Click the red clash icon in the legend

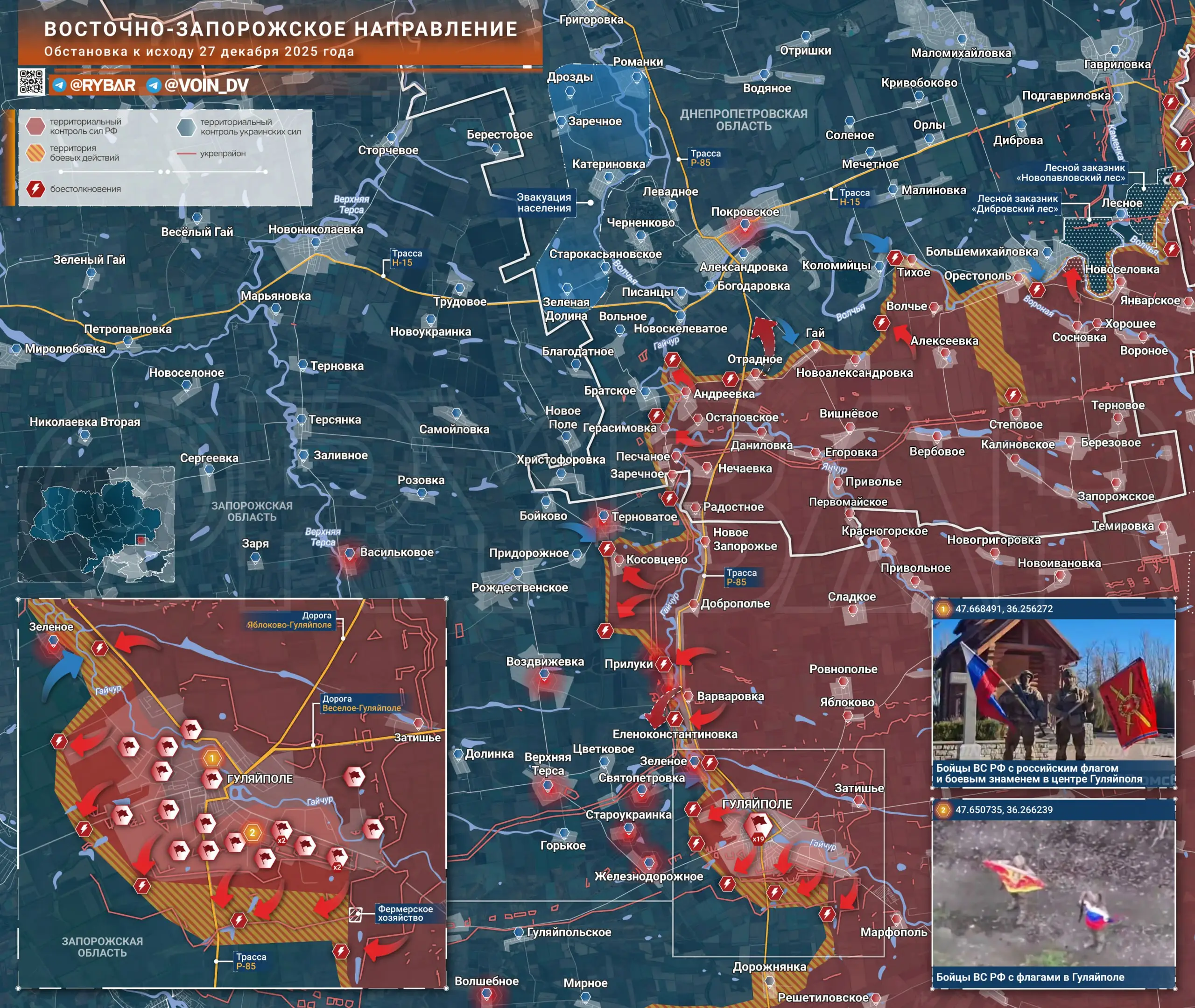[x=36, y=189]
